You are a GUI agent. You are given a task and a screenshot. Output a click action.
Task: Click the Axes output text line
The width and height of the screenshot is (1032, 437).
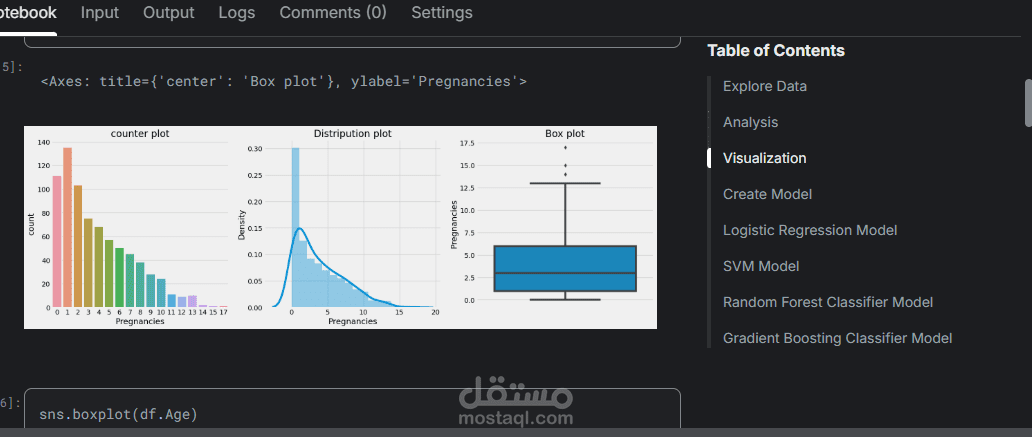284,81
